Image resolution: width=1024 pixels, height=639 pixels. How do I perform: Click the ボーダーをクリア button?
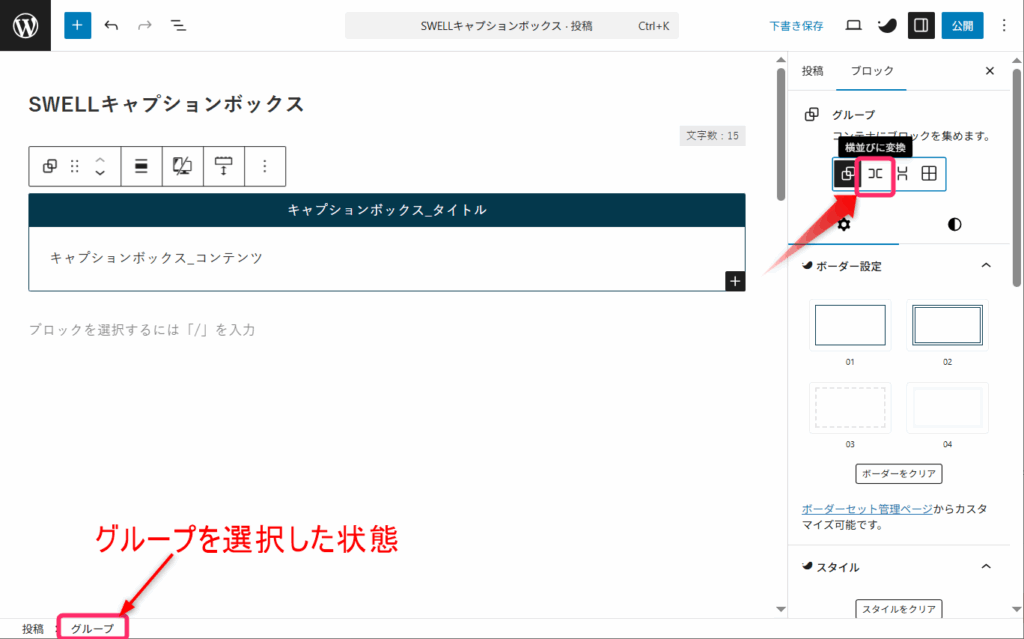pos(899,474)
